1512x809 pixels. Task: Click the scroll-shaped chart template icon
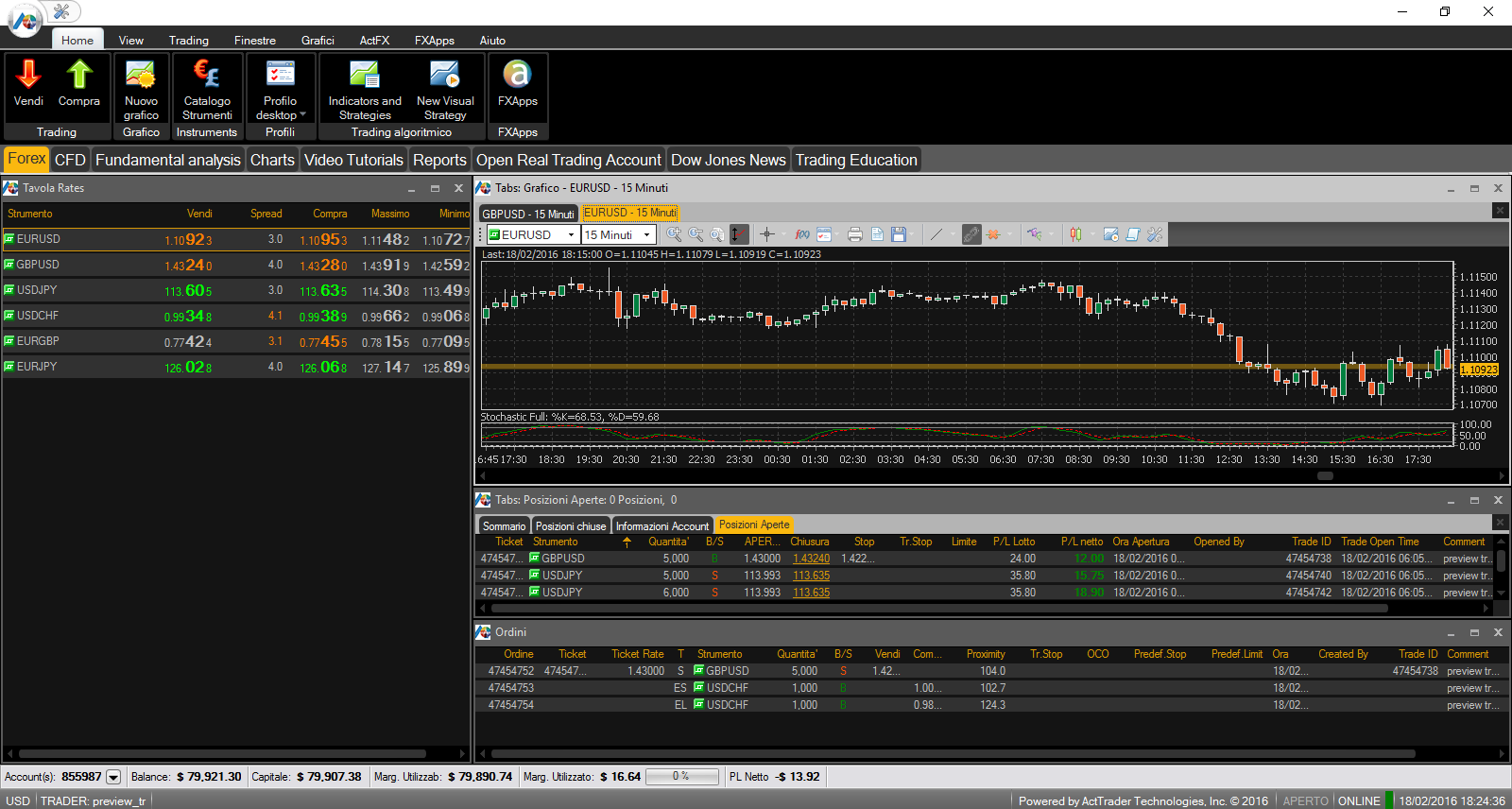tap(1133, 234)
